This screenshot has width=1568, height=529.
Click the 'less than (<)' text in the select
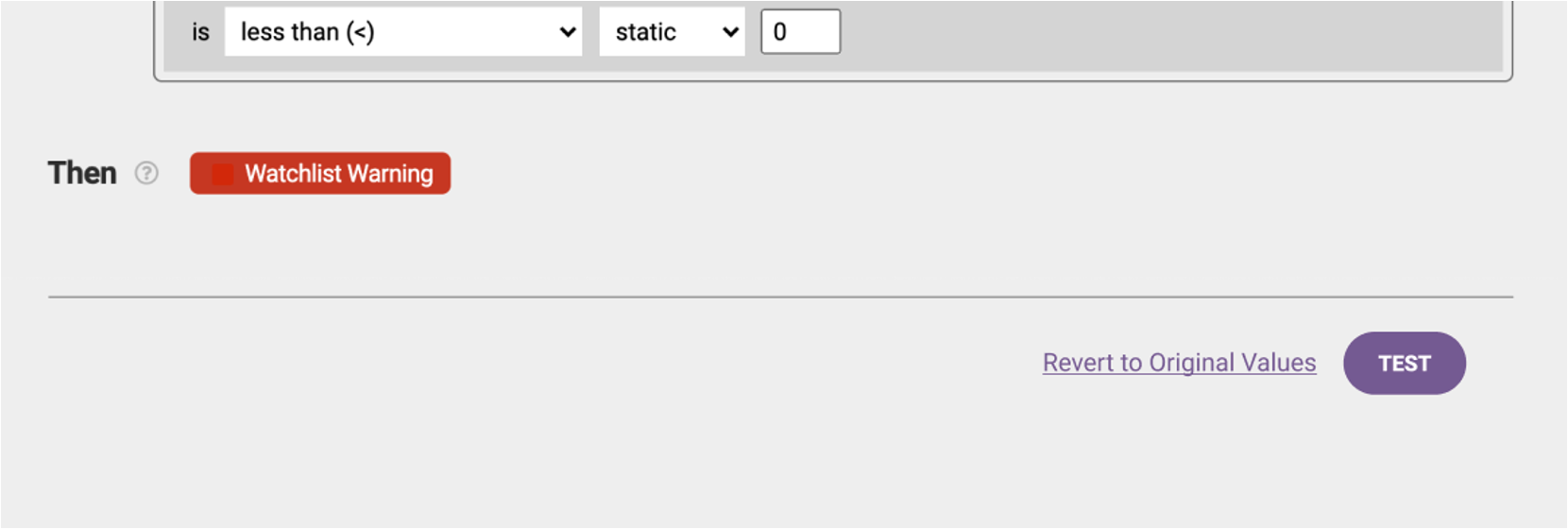click(x=308, y=32)
